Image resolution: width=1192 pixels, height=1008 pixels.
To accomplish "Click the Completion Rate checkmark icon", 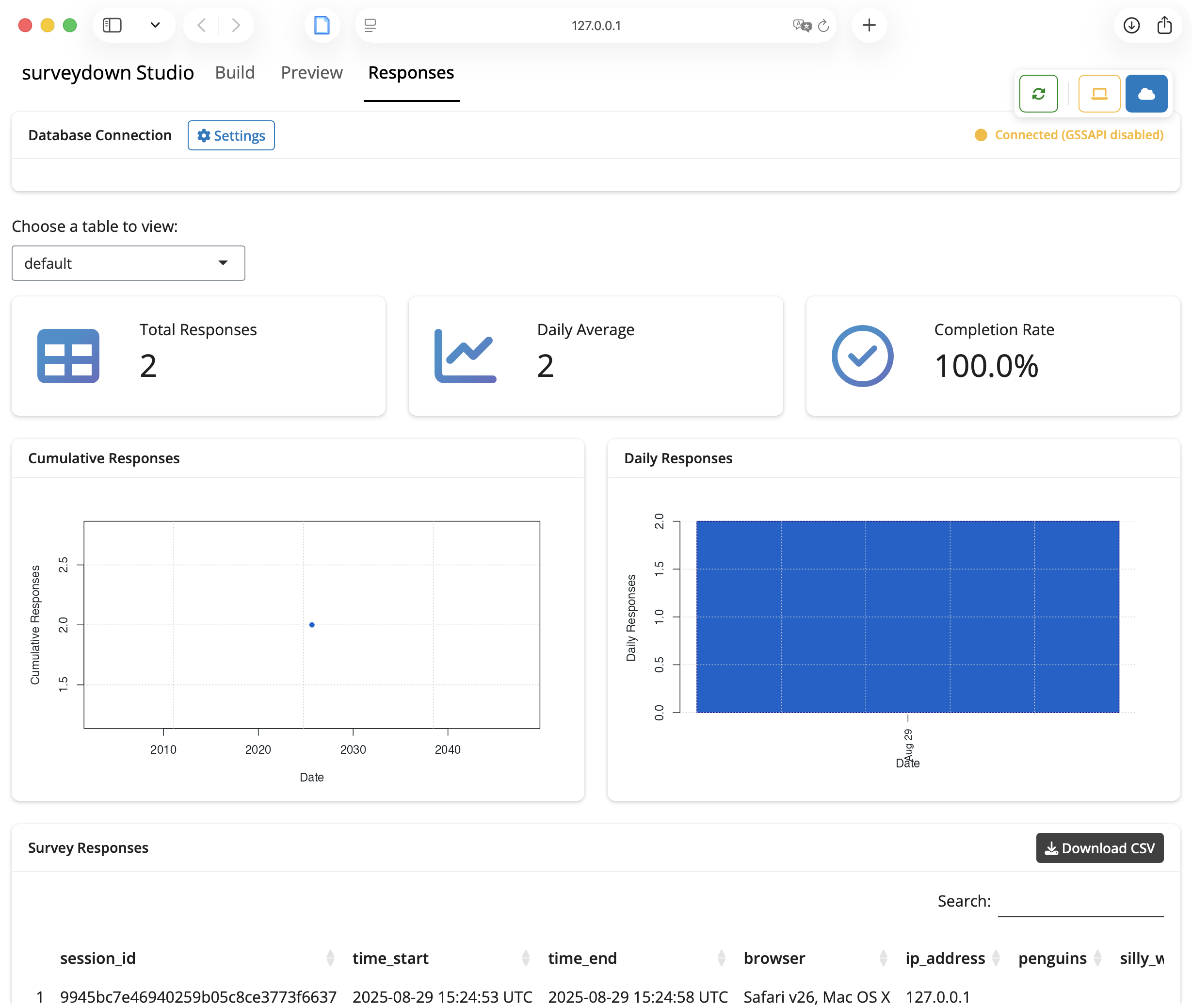I will click(x=862, y=356).
